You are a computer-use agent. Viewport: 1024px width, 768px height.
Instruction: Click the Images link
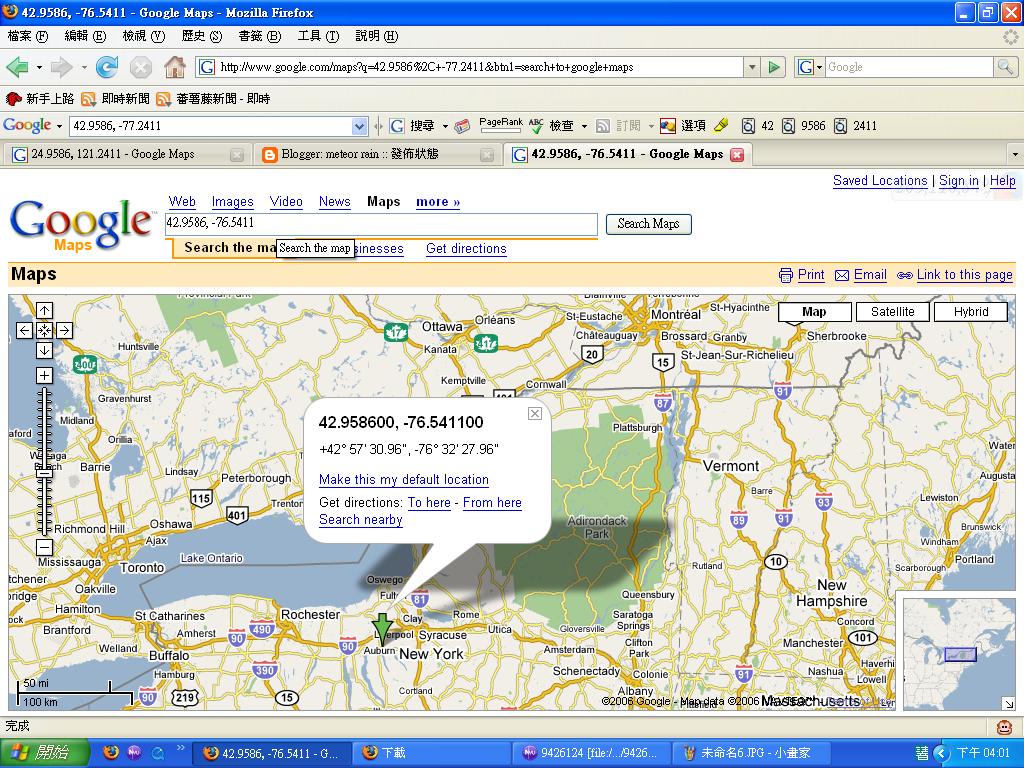(232, 202)
